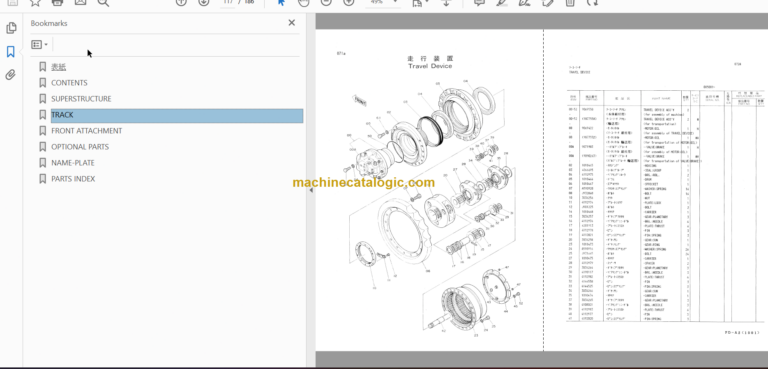Open the Attachments paperclip panel
This screenshot has height=369, width=768.
pyautogui.click(x=11, y=74)
